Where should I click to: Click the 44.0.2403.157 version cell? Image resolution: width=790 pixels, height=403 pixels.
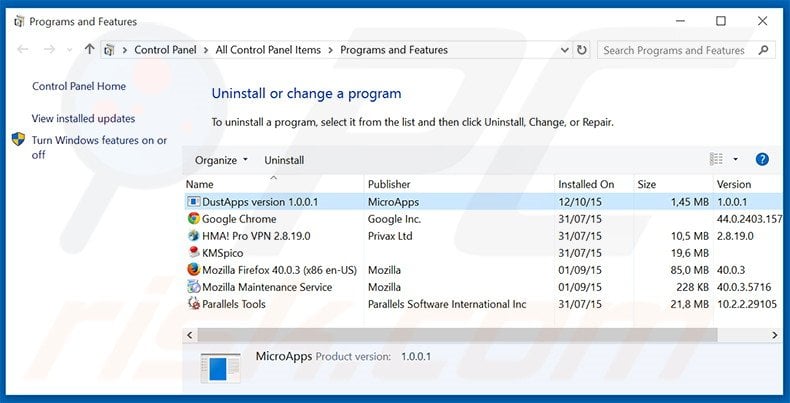(x=749, y=219)
